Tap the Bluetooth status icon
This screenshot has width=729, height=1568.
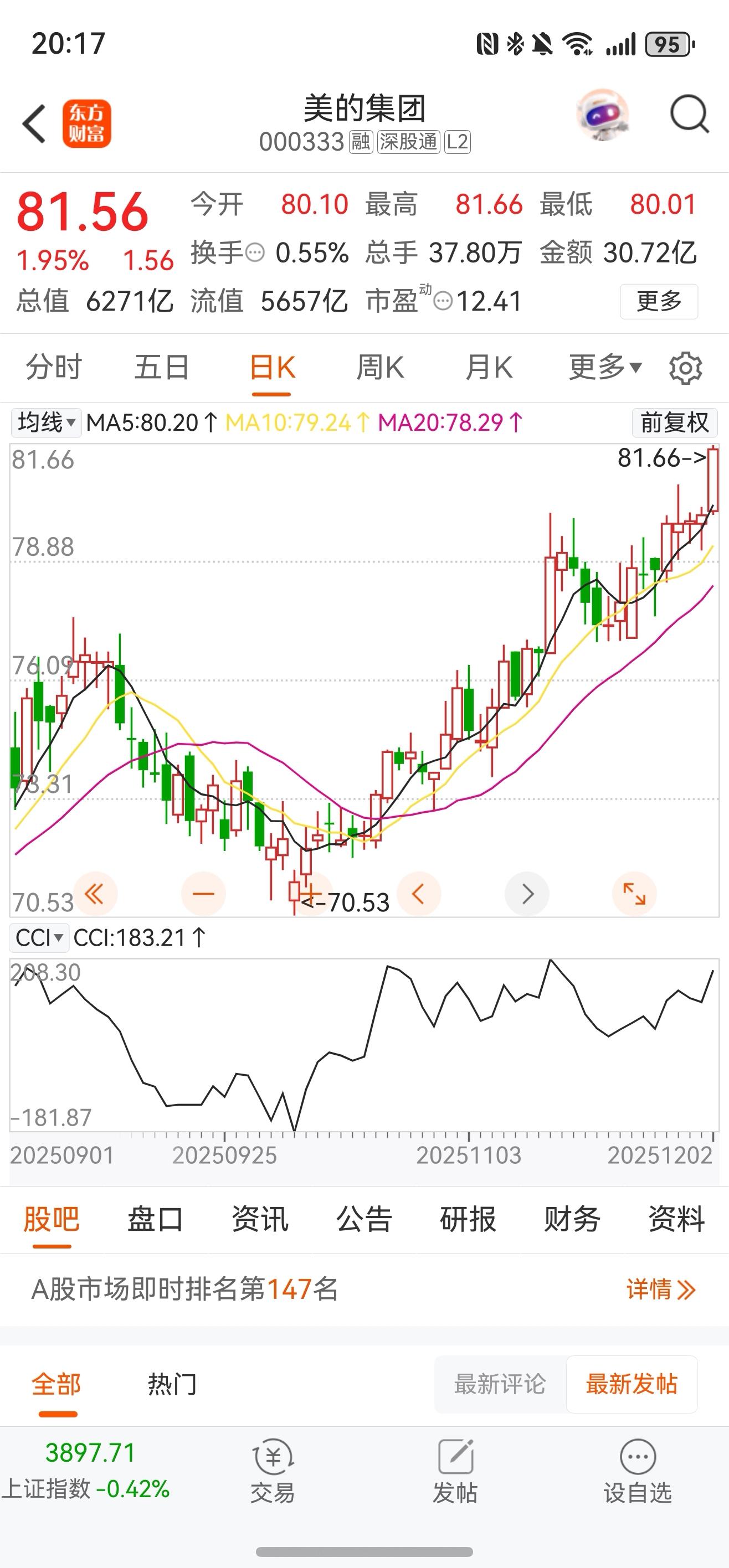tap(515, 44)
